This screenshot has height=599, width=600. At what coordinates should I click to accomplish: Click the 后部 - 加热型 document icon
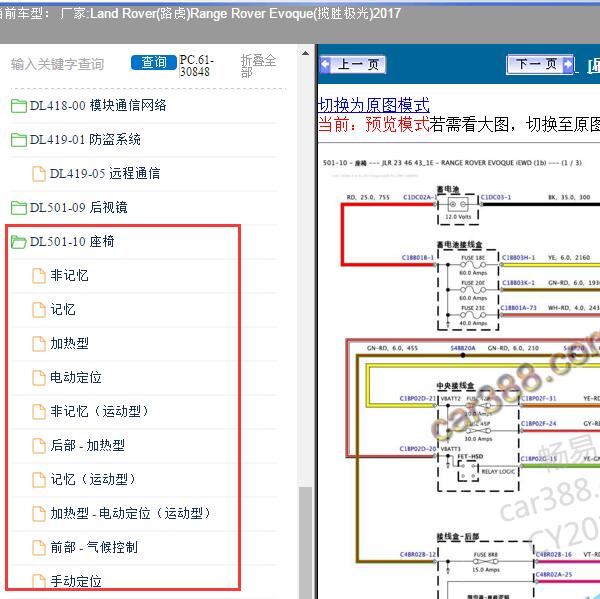click(38, 446)
